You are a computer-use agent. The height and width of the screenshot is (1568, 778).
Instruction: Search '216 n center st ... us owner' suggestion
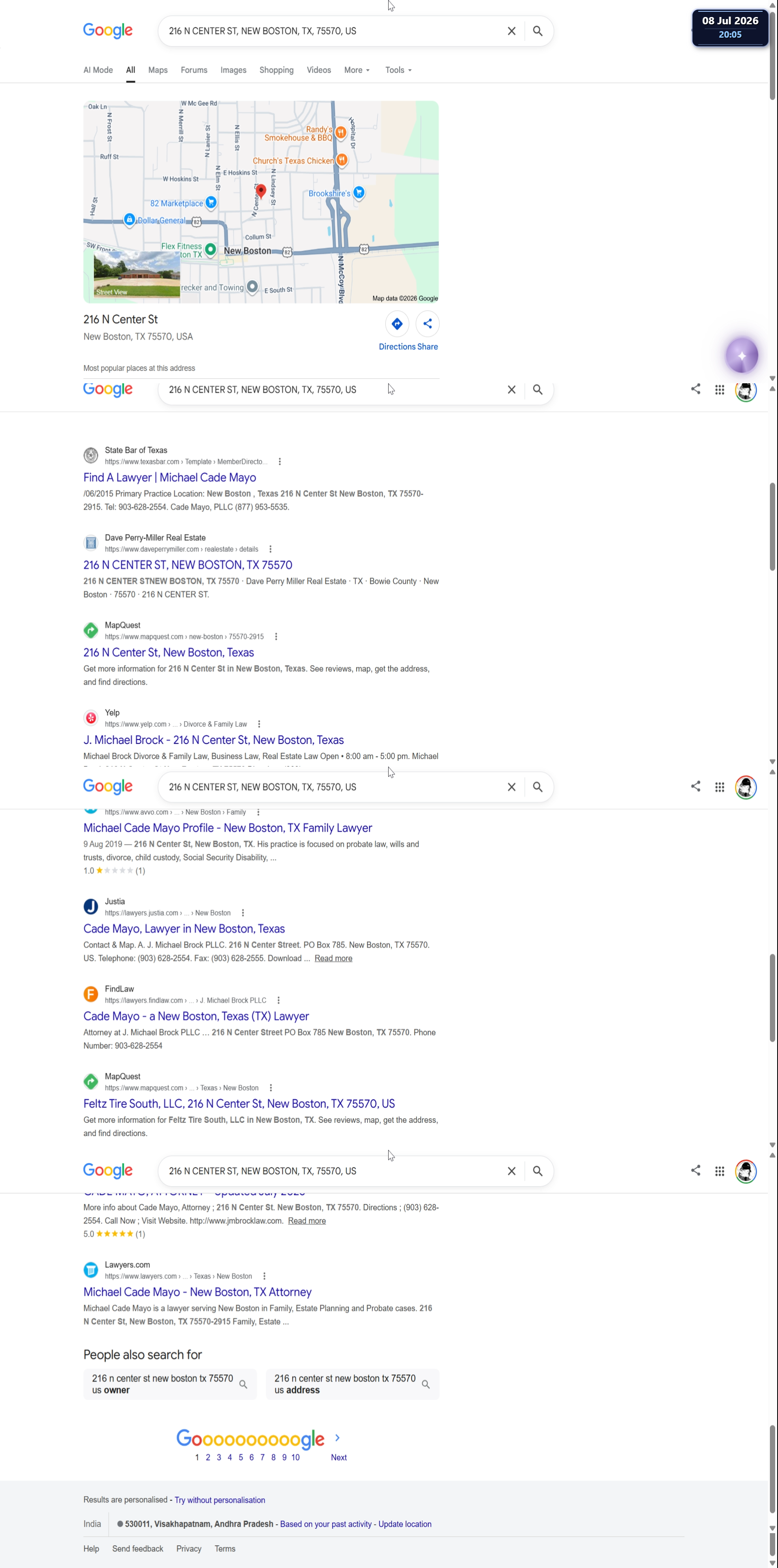pyautogui.click(x=170, y=1384)
